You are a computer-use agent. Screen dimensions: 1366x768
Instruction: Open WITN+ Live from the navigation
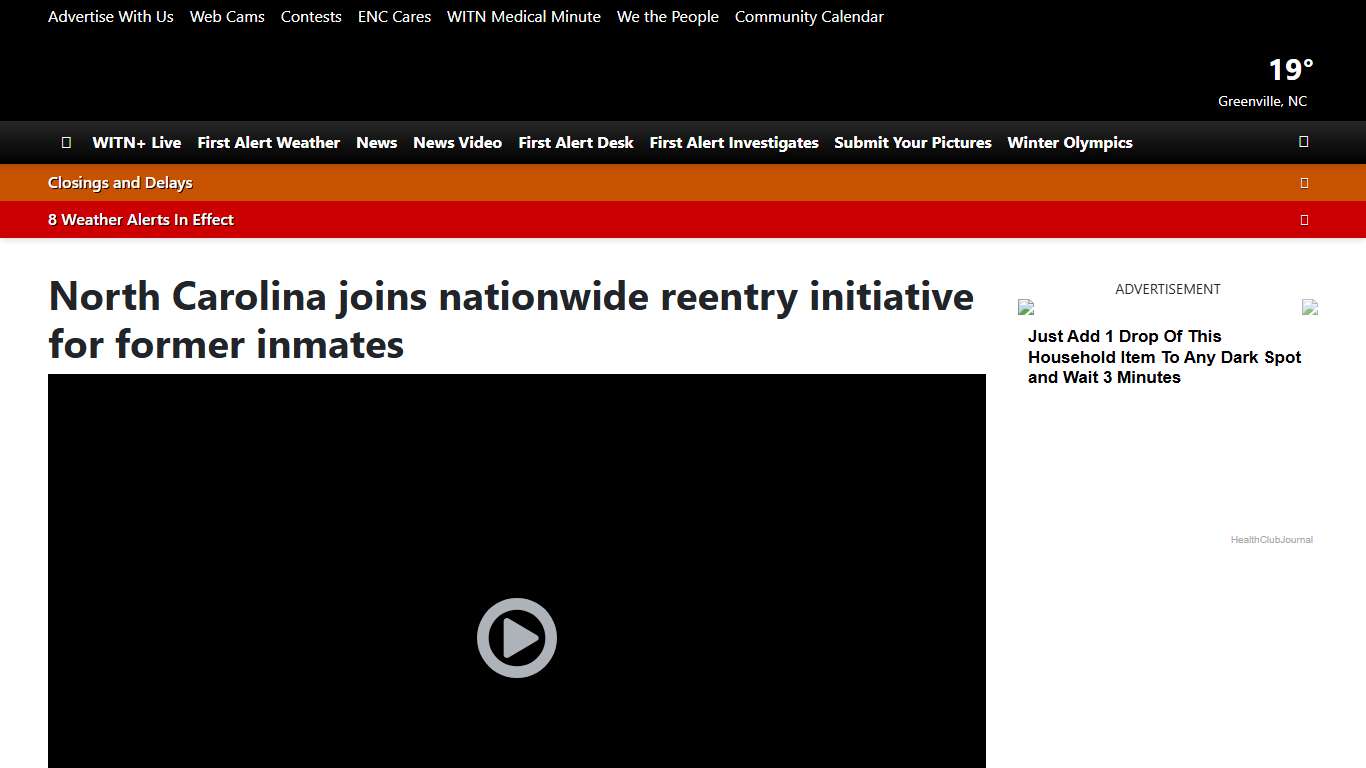[x=136, y=142]
